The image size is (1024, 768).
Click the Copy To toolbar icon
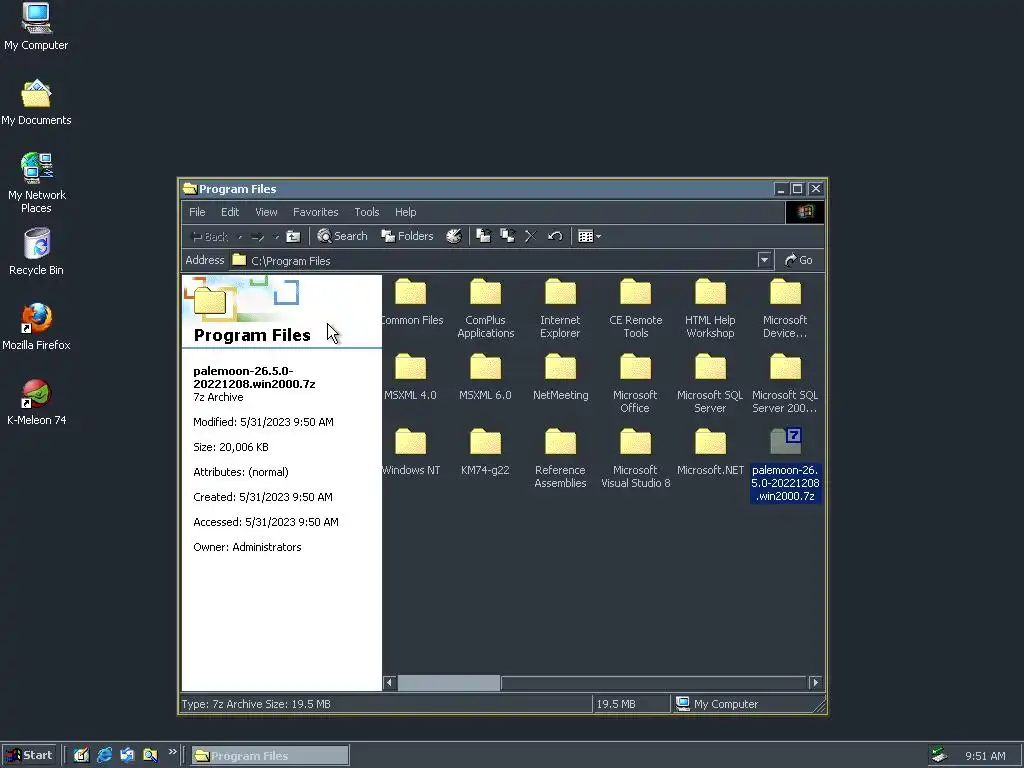pos(507,236)
